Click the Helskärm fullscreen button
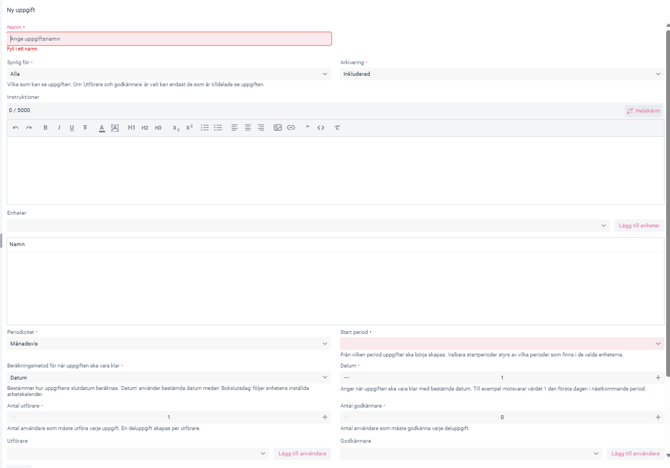Screen dimensions: 670x468 point(643,111)
